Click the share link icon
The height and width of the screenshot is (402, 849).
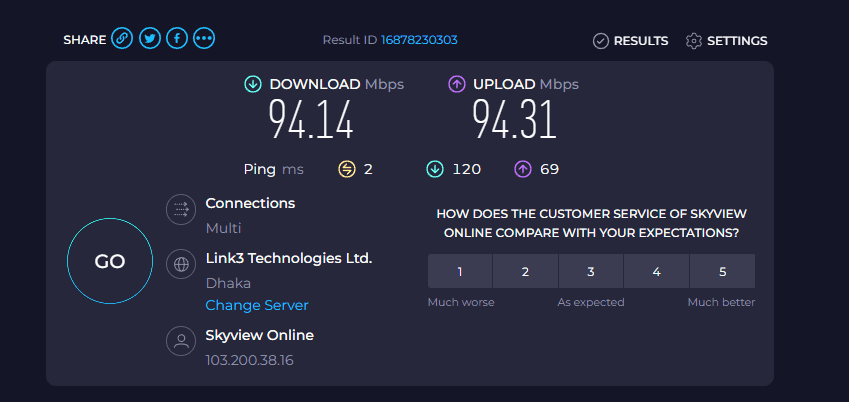(122, 39)
